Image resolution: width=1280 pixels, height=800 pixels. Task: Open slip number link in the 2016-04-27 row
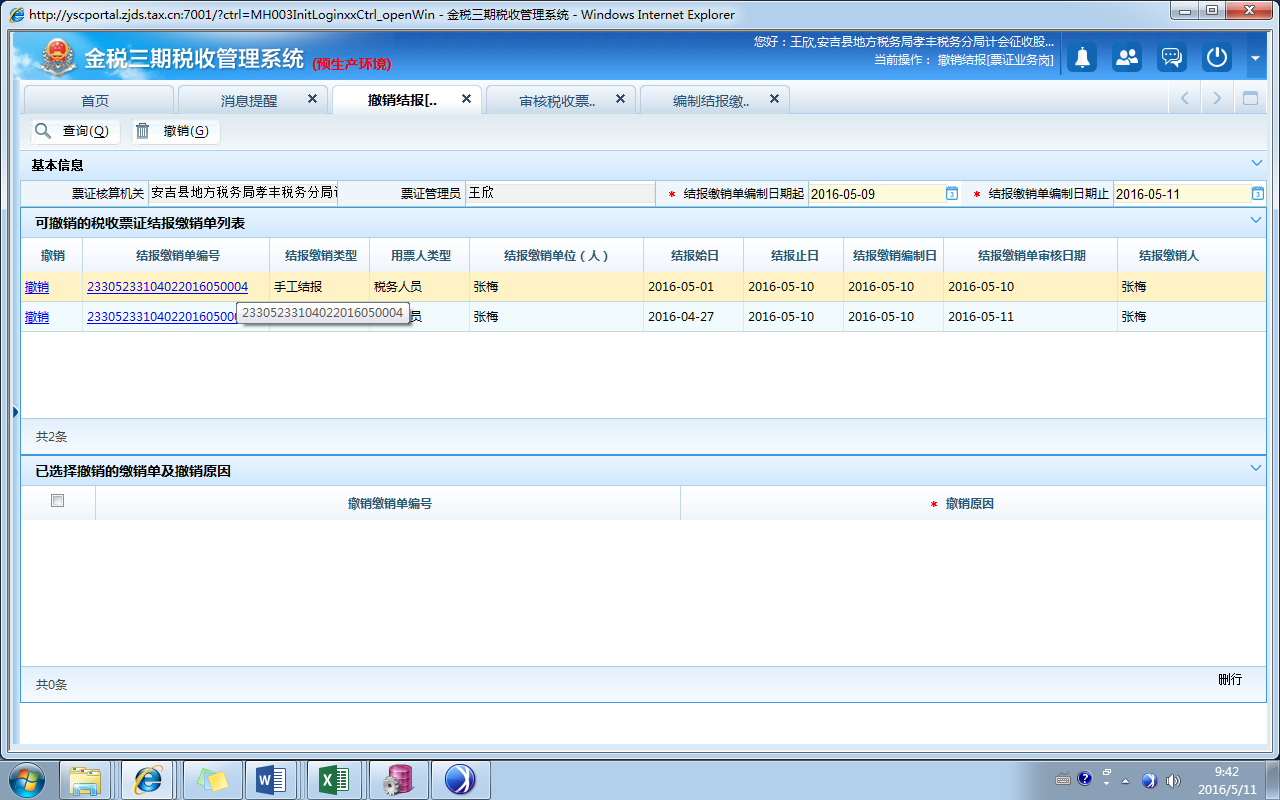coord(163,317)
